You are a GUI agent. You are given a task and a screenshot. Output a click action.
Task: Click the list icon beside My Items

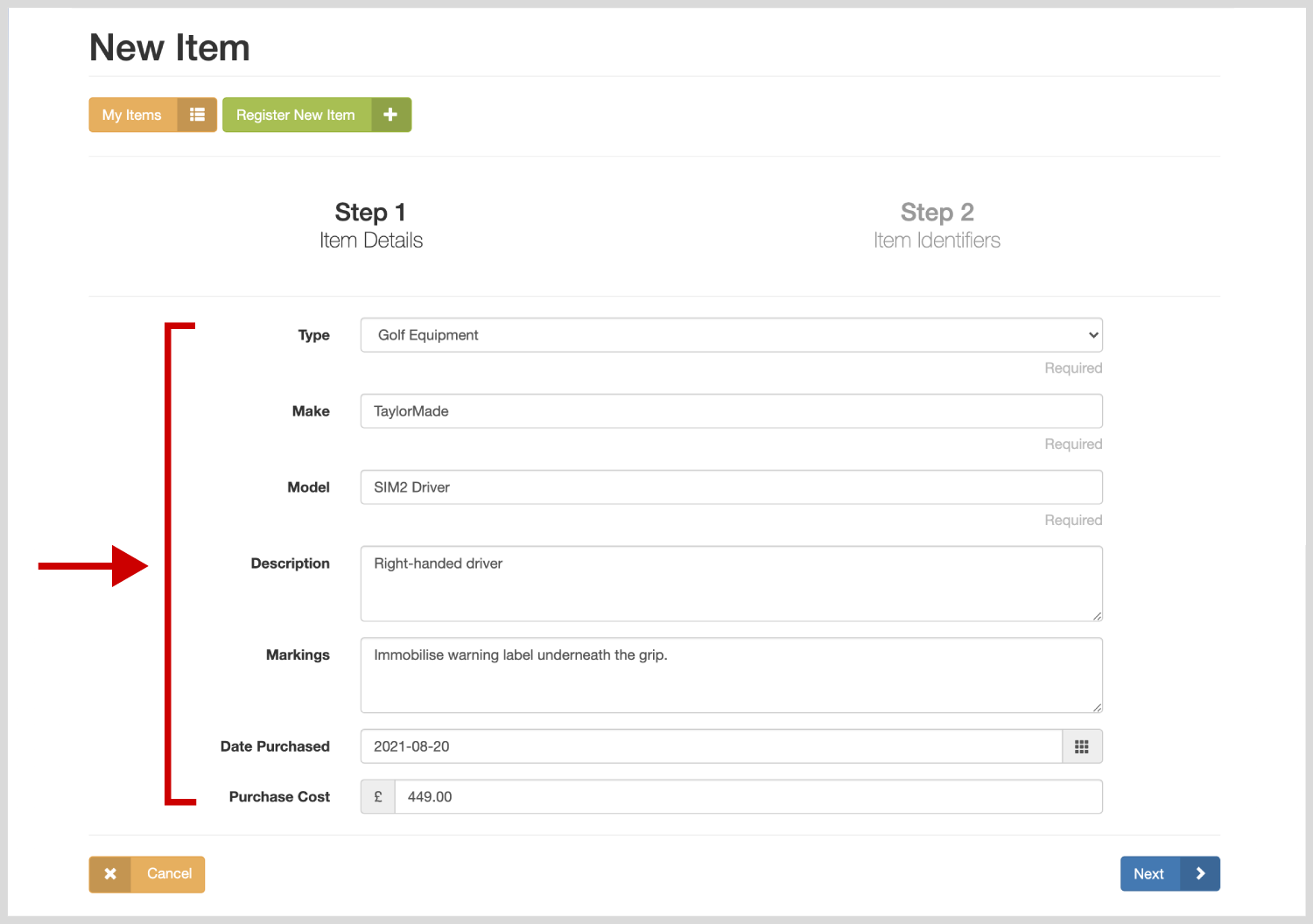click(197, 115)
